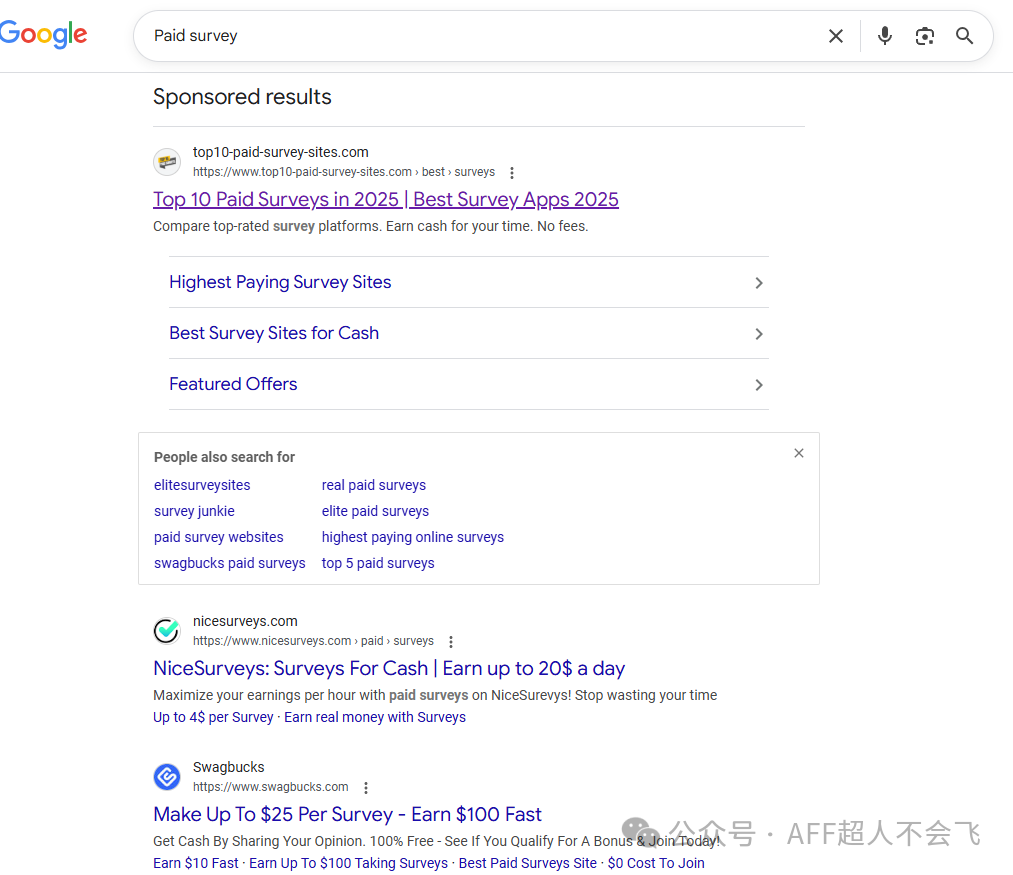Open Highest Paying Survey Sites link
1013x875 pixels.
point(280,282)
